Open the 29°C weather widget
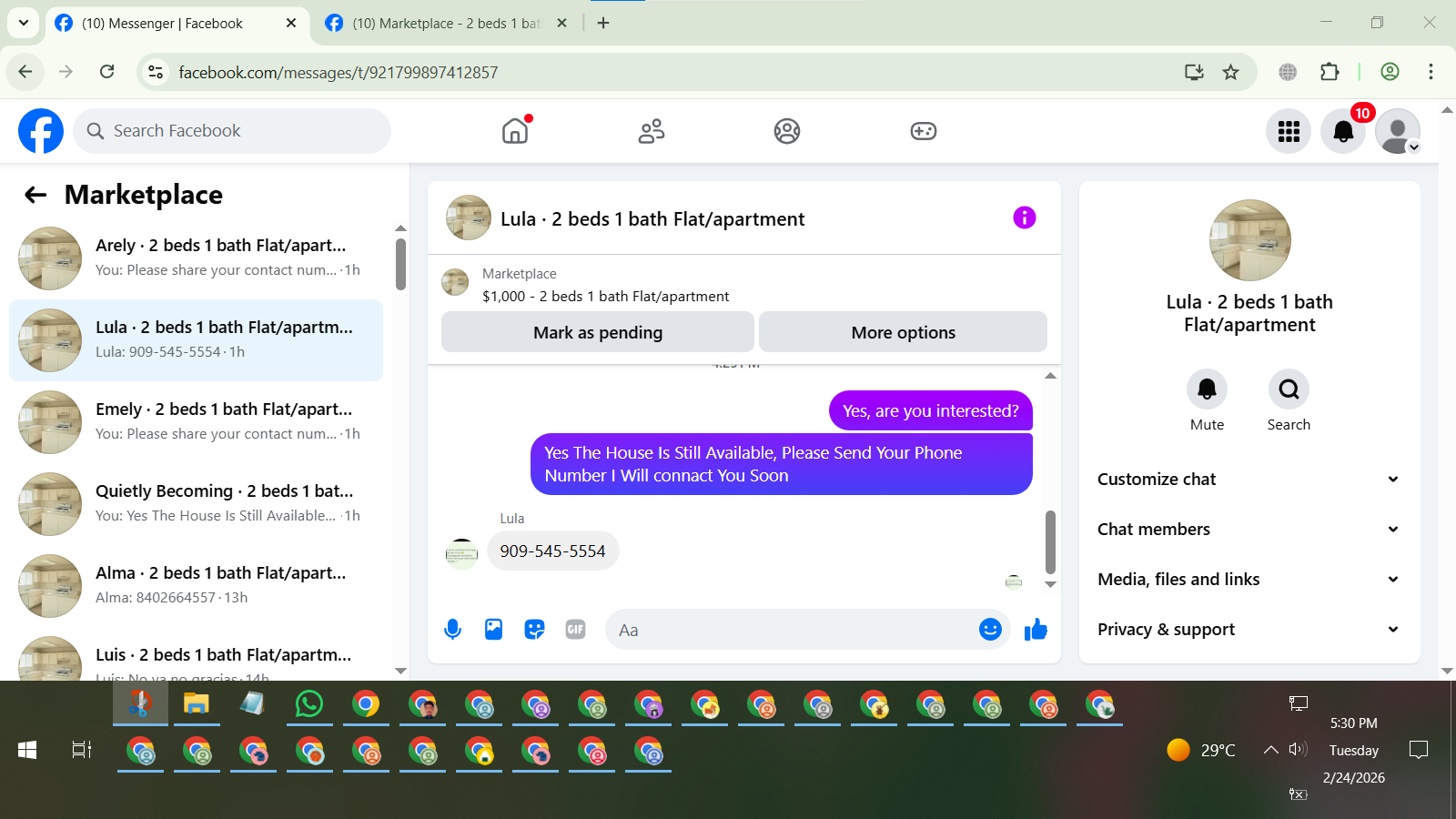 1201,750
